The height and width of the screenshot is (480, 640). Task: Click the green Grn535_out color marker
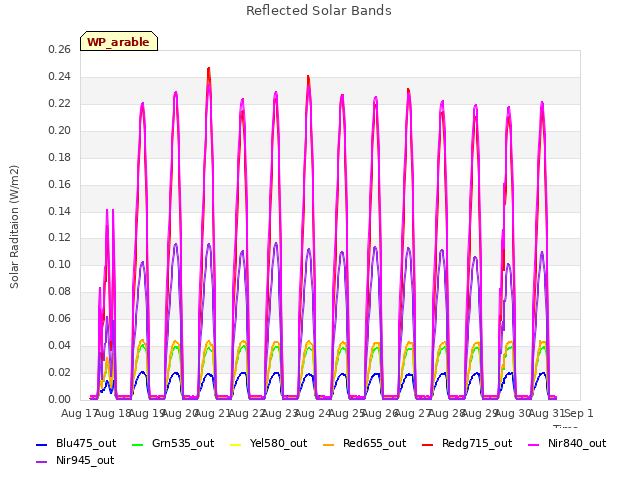138,444
